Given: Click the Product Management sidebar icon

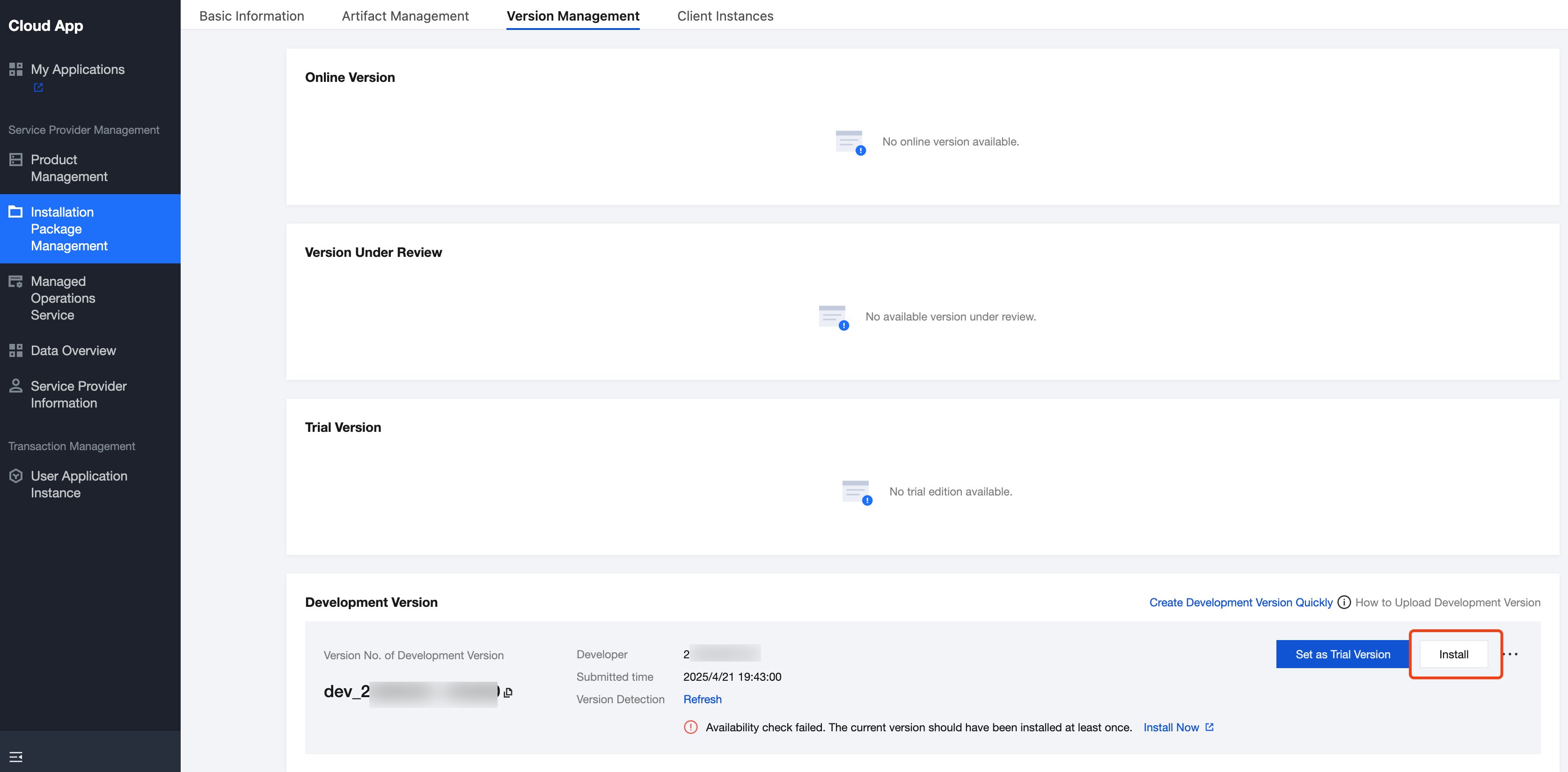Looking at the screenshot, I should 16,160.
